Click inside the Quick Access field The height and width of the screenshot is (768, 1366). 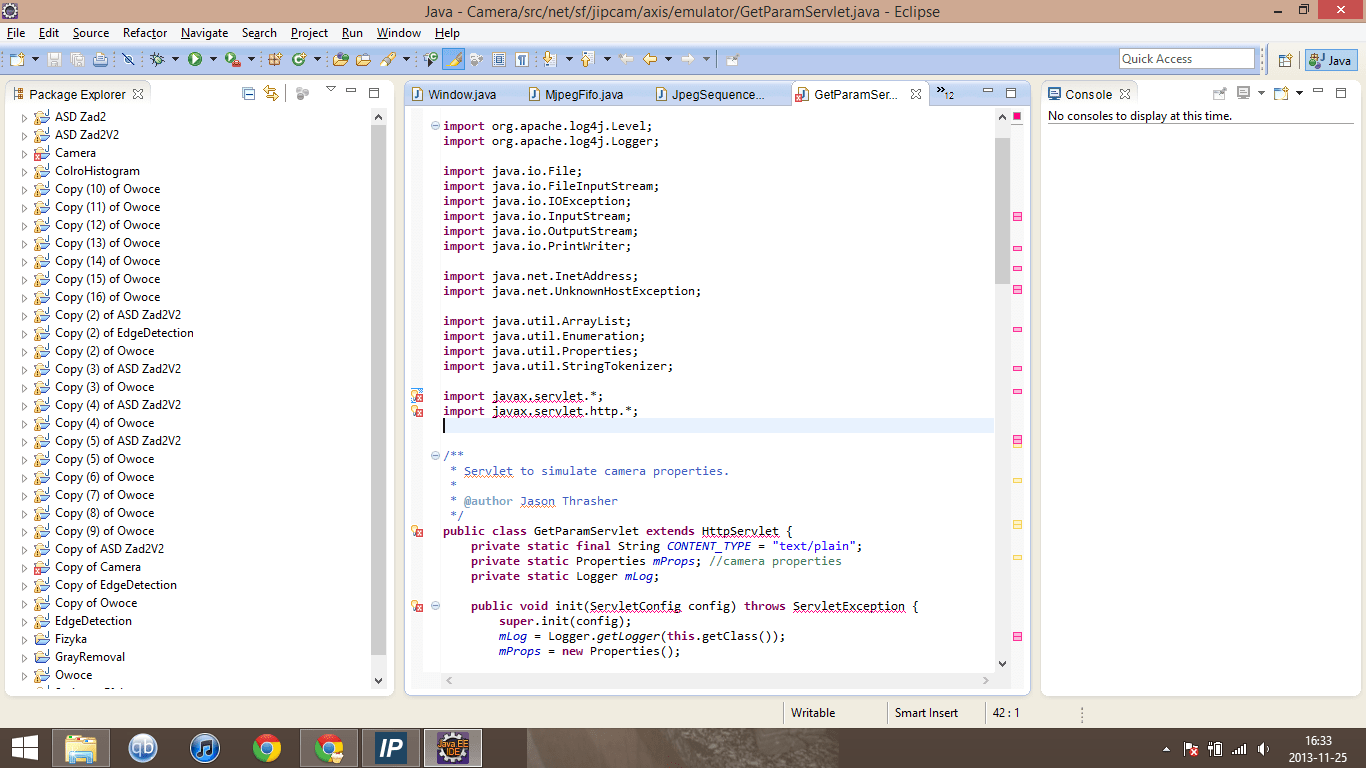coord(1187,58)
